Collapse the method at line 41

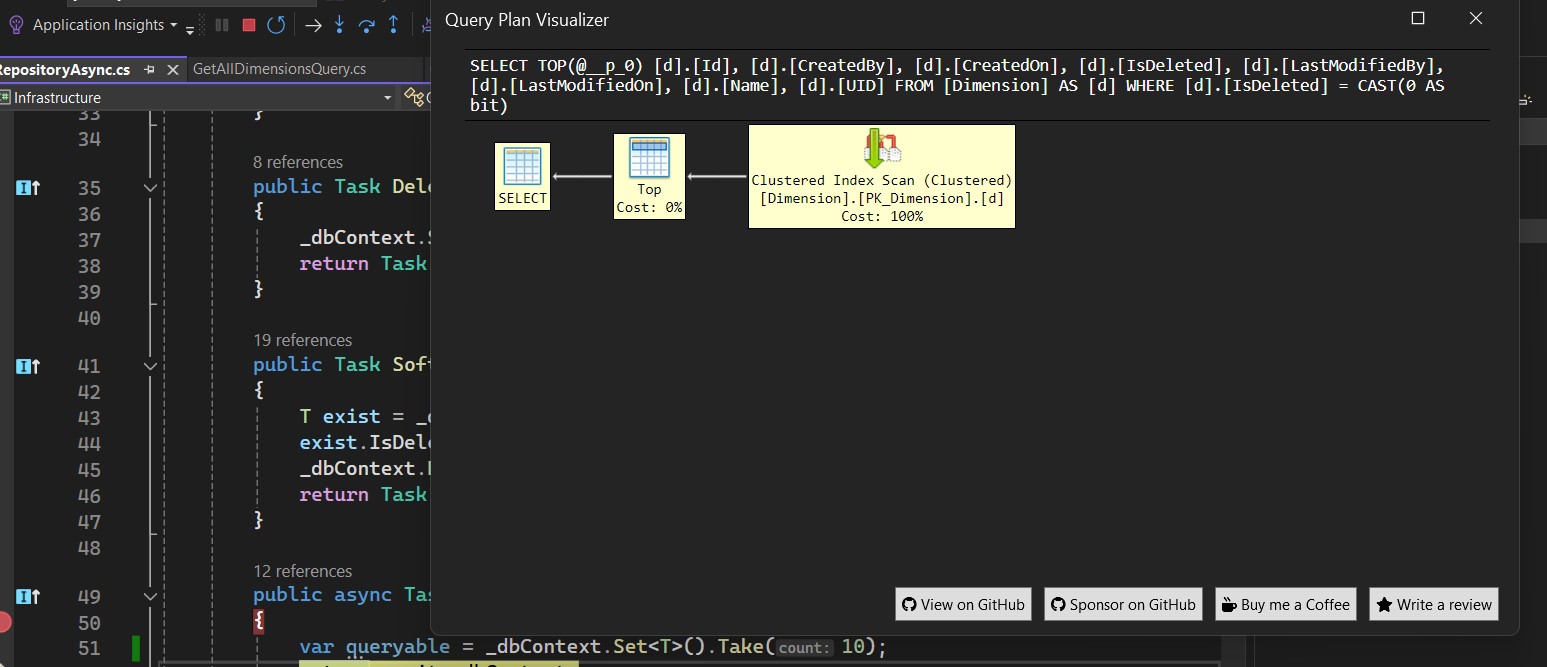pyautogui.click(x=150, y=365)
